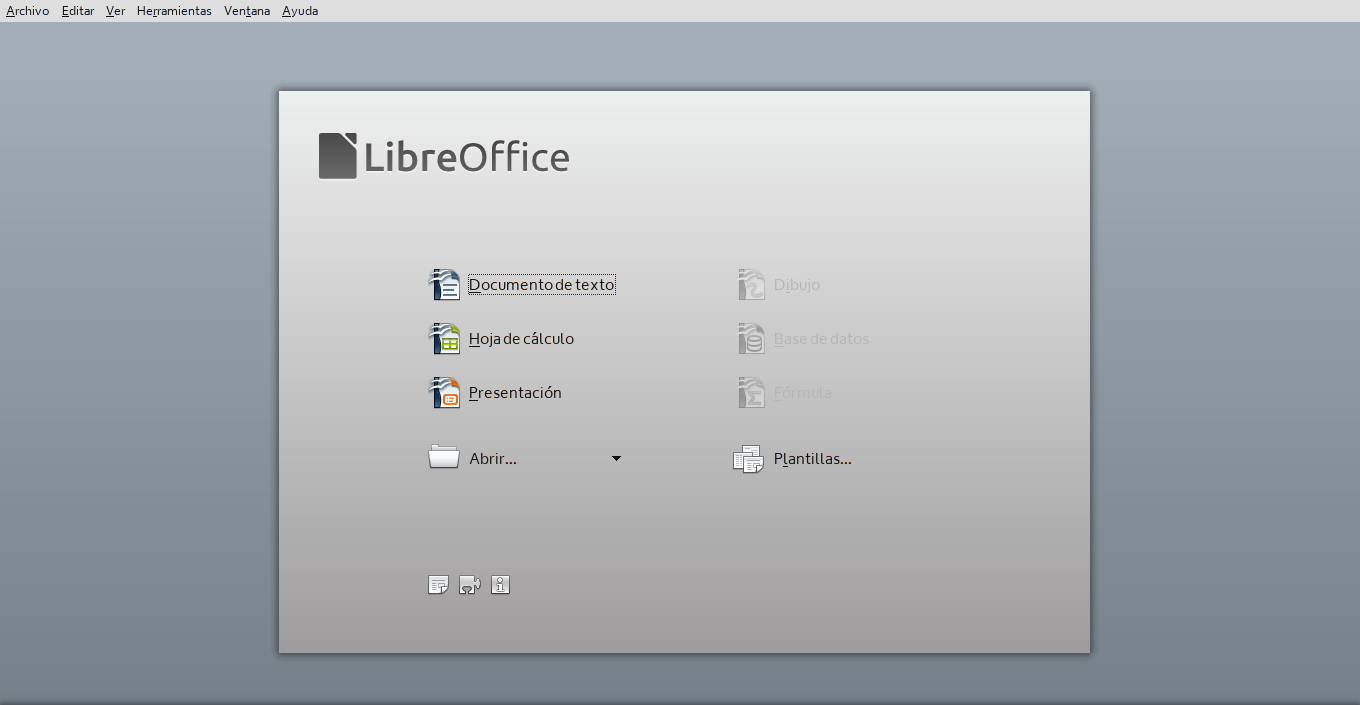Click the Hoja de cálculo spreadsheet icon
The image size is (1360, 705).
(445, 339)
